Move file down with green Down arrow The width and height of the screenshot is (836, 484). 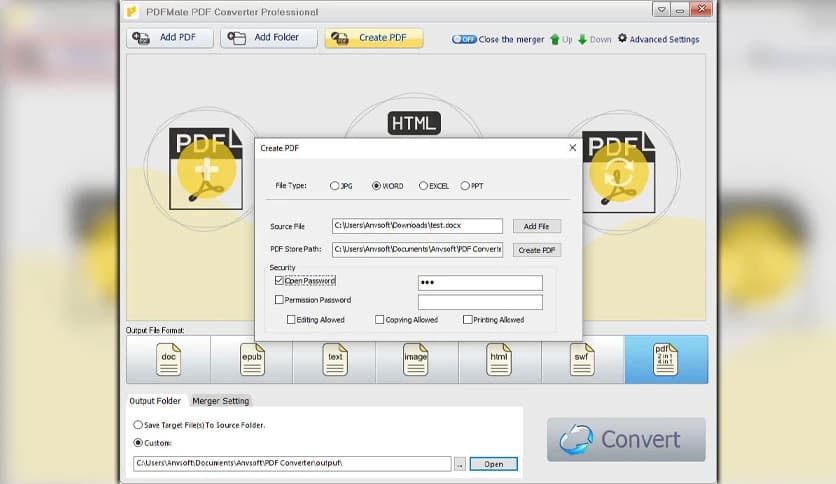[594, 39]
